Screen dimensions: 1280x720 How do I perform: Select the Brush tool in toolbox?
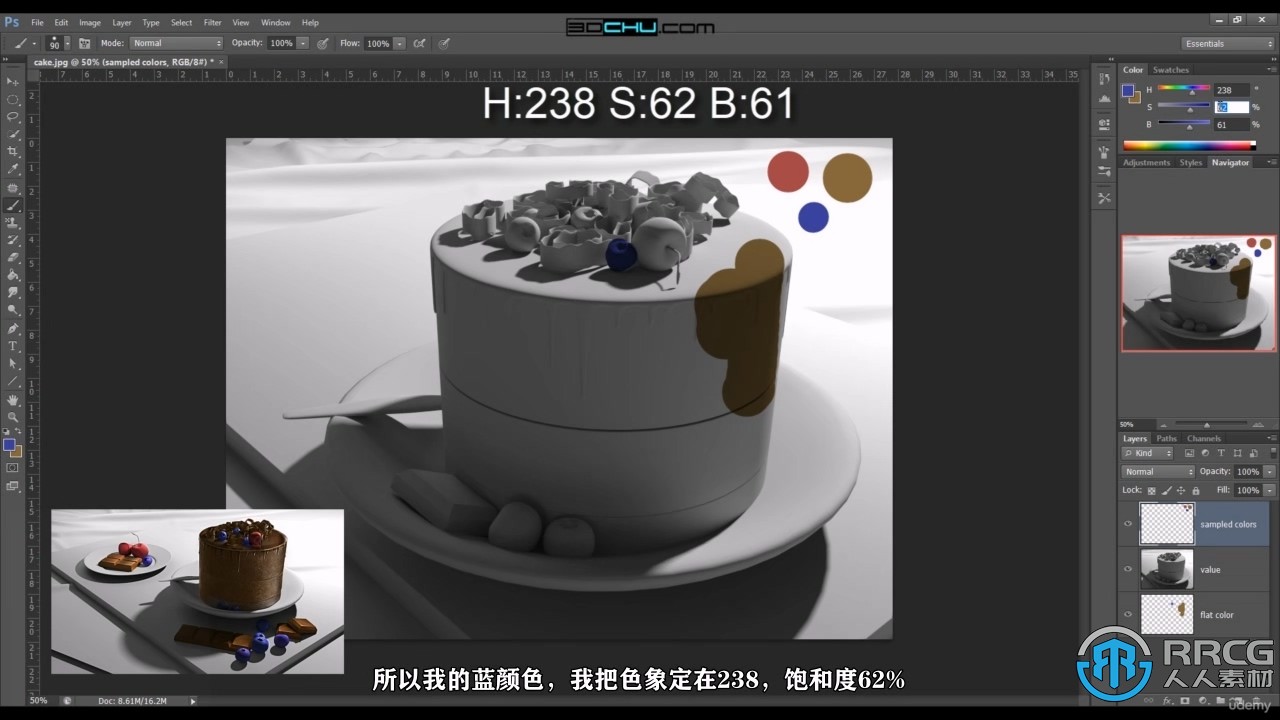pyautogui.click(x=13, y=205)
